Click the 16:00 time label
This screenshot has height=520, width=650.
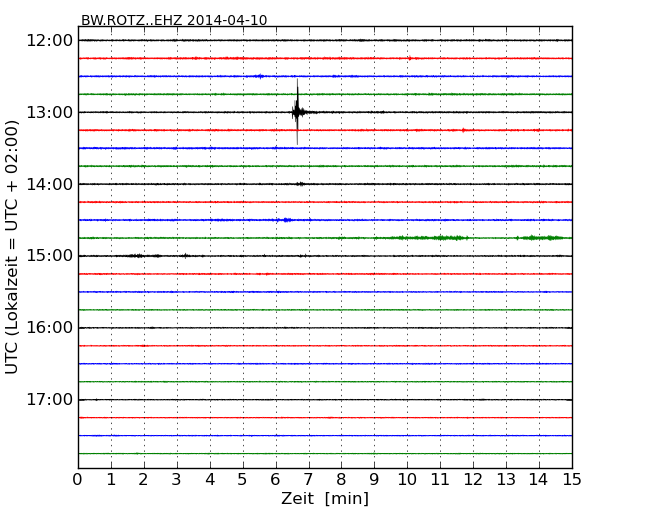(x=50, y=328)
